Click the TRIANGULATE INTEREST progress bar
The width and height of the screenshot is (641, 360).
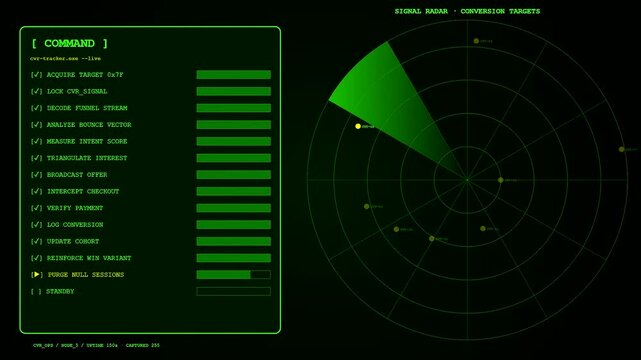233,158
